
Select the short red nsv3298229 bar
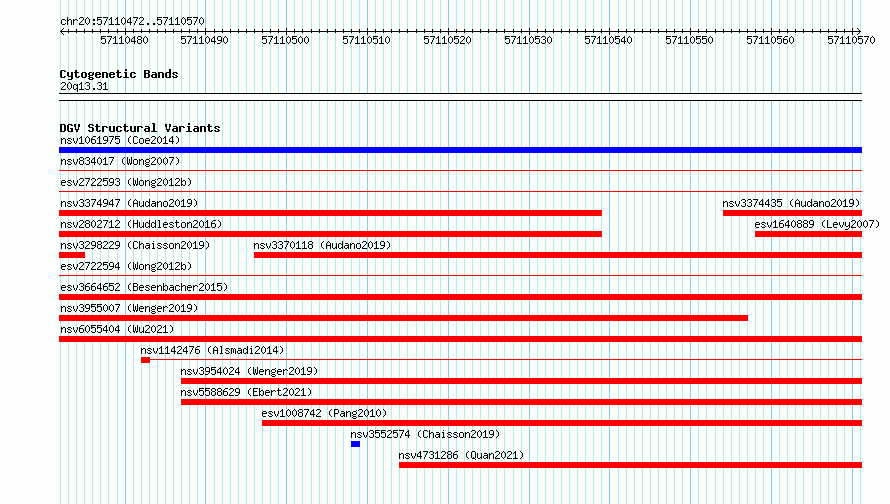pyautogui.click(x=72, y=255)
